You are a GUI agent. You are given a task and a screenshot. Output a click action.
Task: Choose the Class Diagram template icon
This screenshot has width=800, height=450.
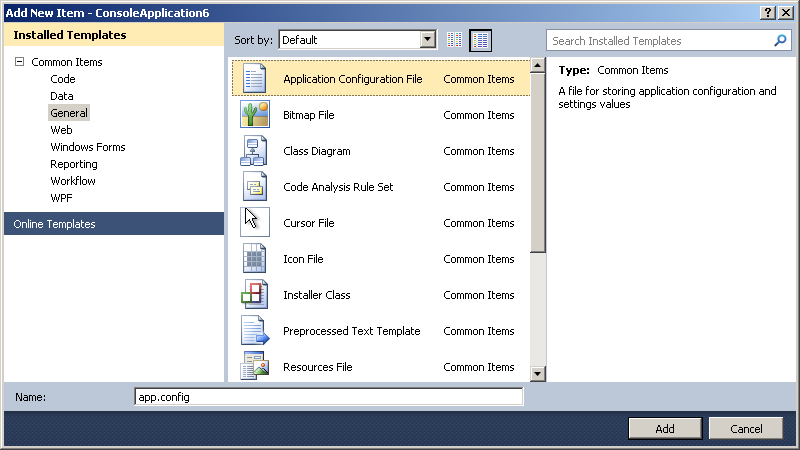click(x=255, y=151)
